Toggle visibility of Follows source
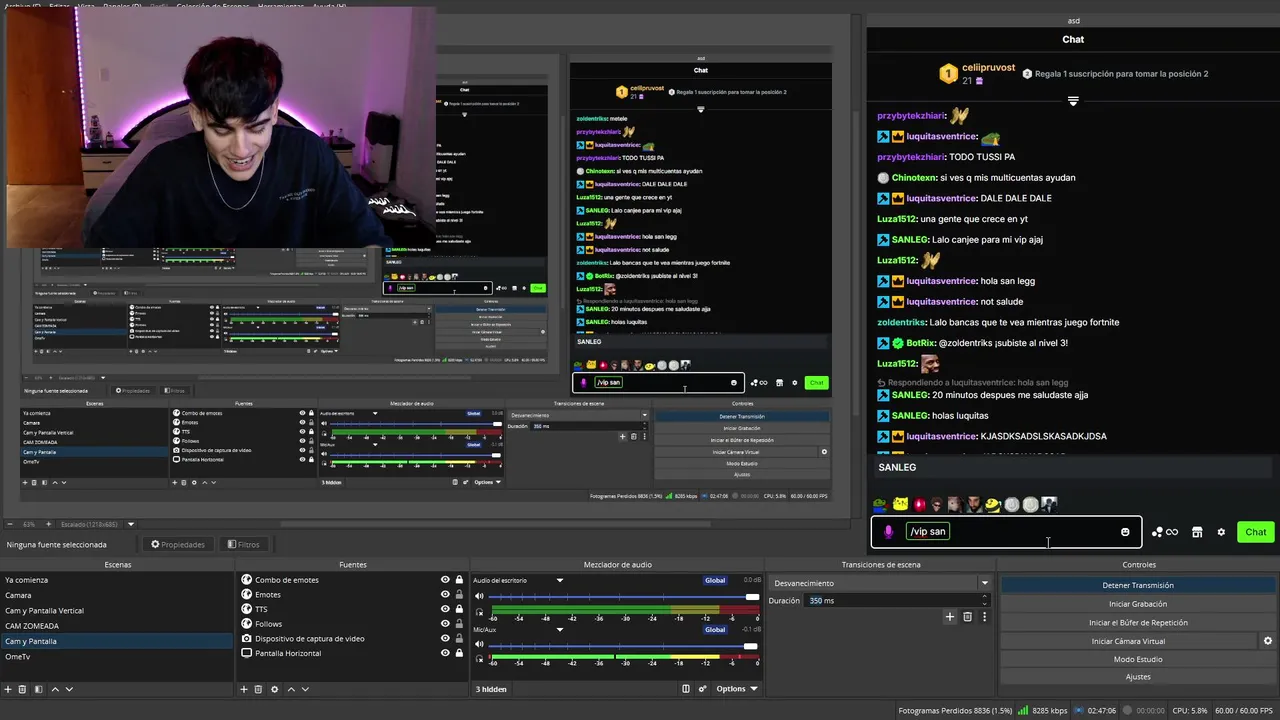This screenshot has height=720, width=1280. (x=446, y=624)
